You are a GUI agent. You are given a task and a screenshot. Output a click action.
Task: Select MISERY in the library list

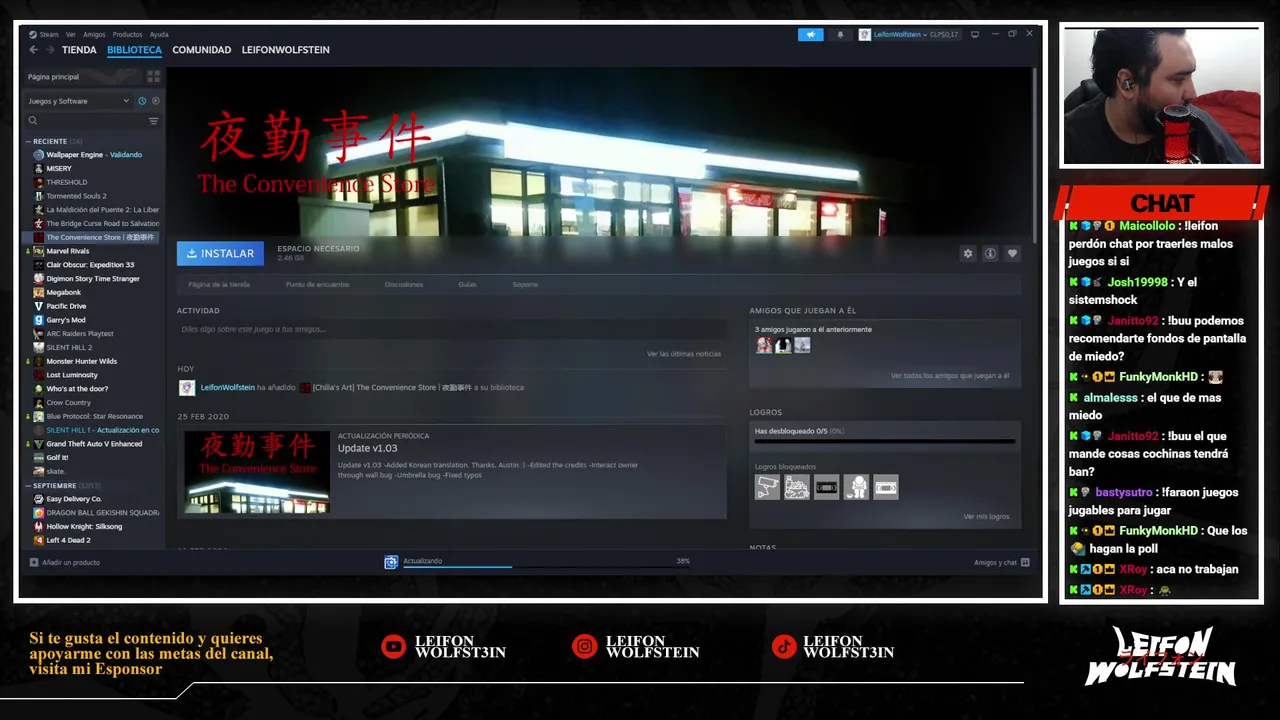click(x=59, y=169)
